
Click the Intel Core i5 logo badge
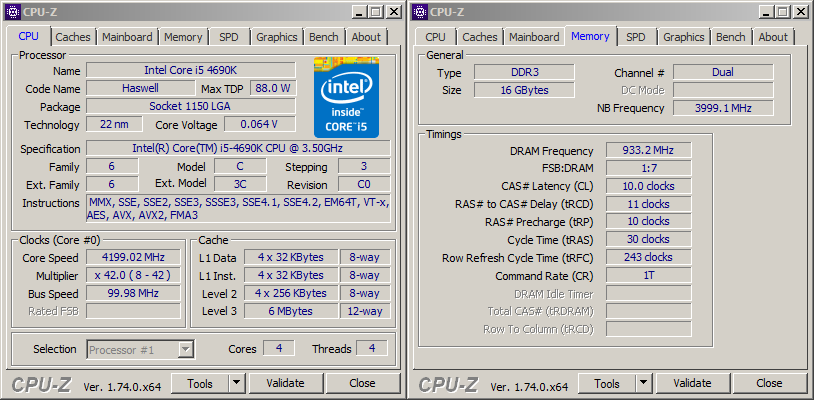point(346,97)
